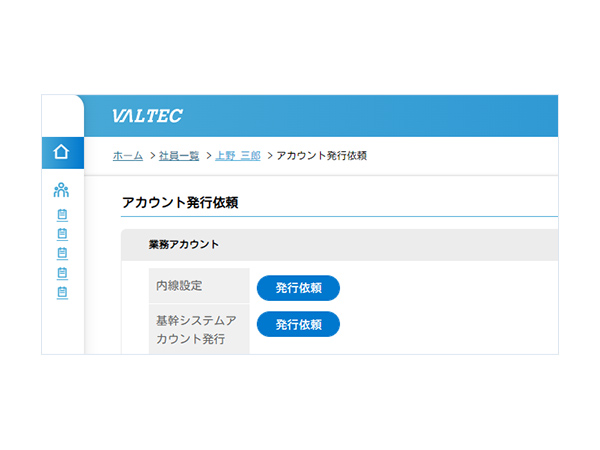Select the 基幹システムアカウント発行 row label
600x450 pixels.
coord(197,329)
